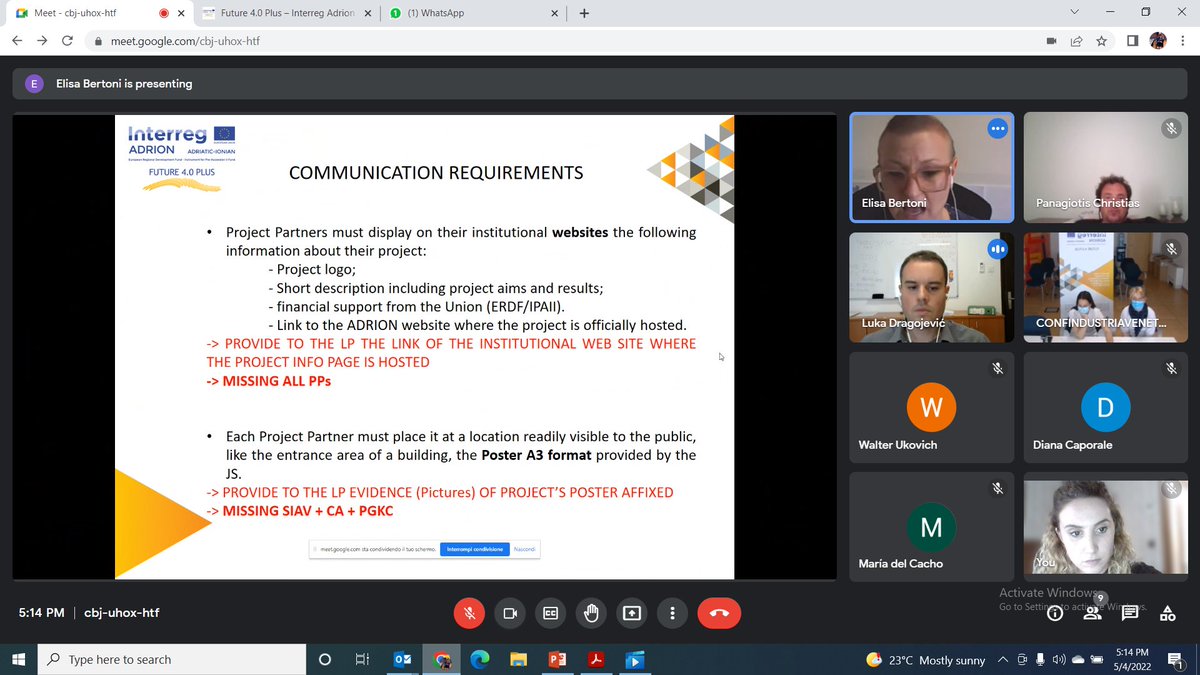Open the Present now screen share button
Screen dimensions: 1200x675
coord(632,613)
